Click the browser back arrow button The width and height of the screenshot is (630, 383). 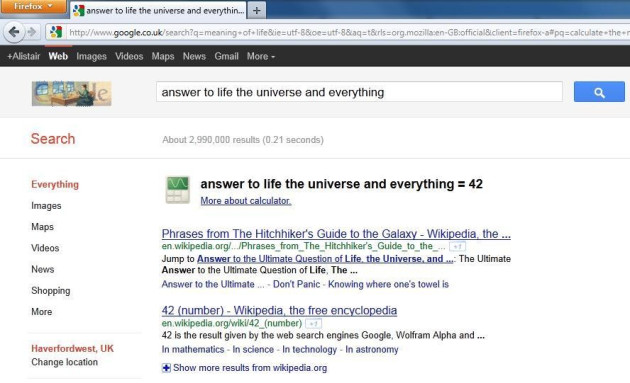coord(14,32)
